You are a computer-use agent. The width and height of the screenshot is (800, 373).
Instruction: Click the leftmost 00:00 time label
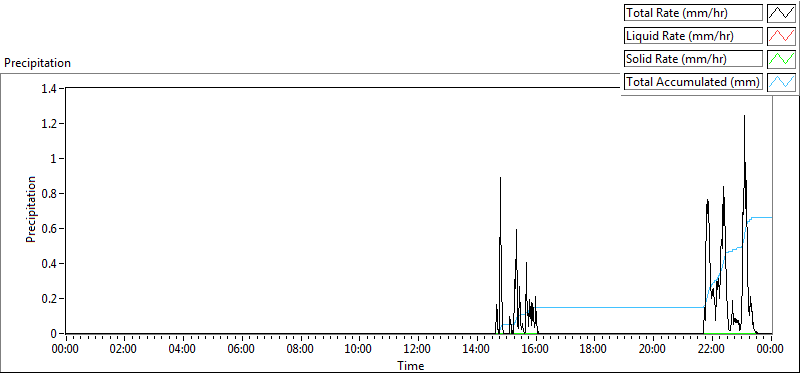pos(66,350)
